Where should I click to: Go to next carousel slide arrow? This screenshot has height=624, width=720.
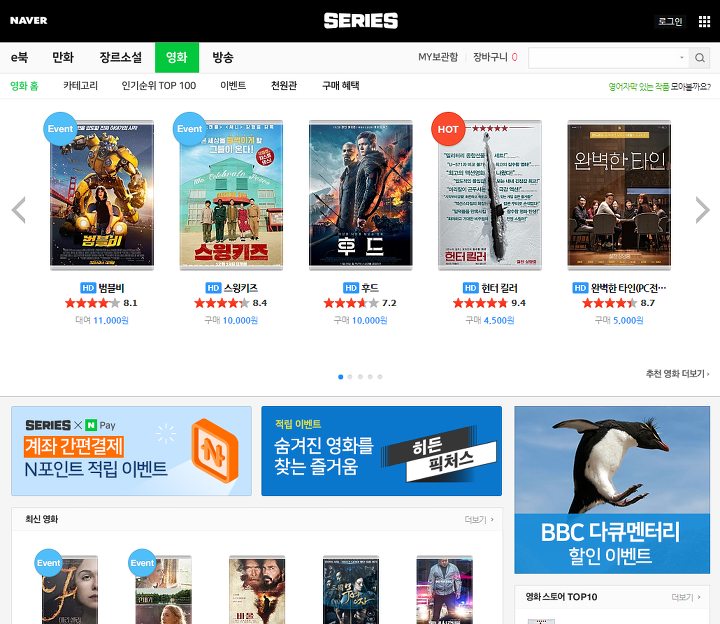point(702,210)
